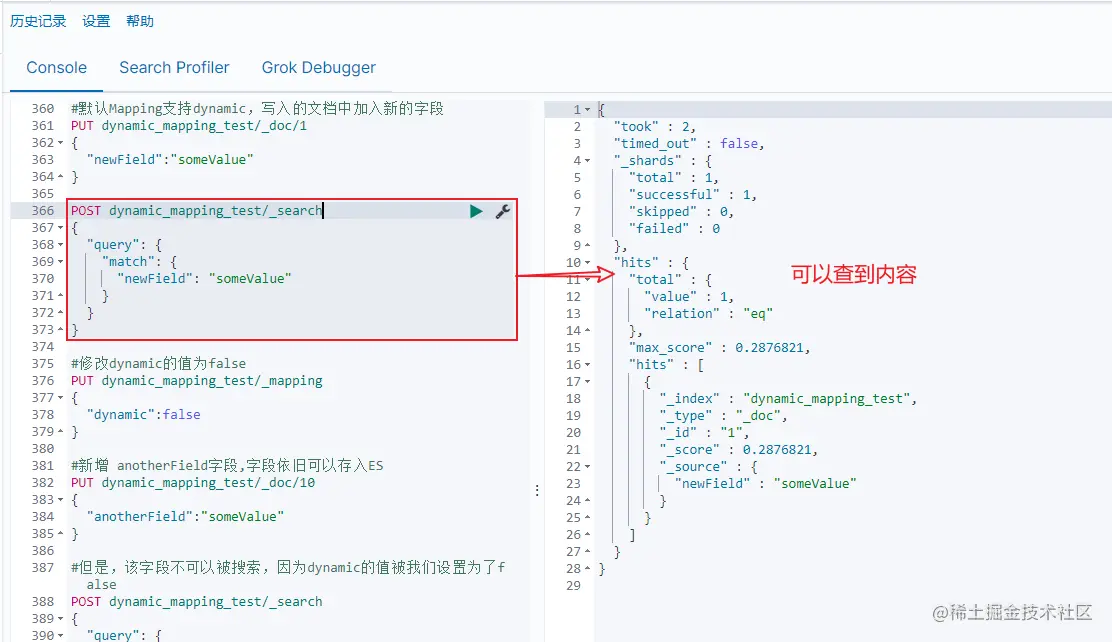Click the comment line 387 about 不可以被搜索
The image size is (1112, 642).
pos(288,576)
